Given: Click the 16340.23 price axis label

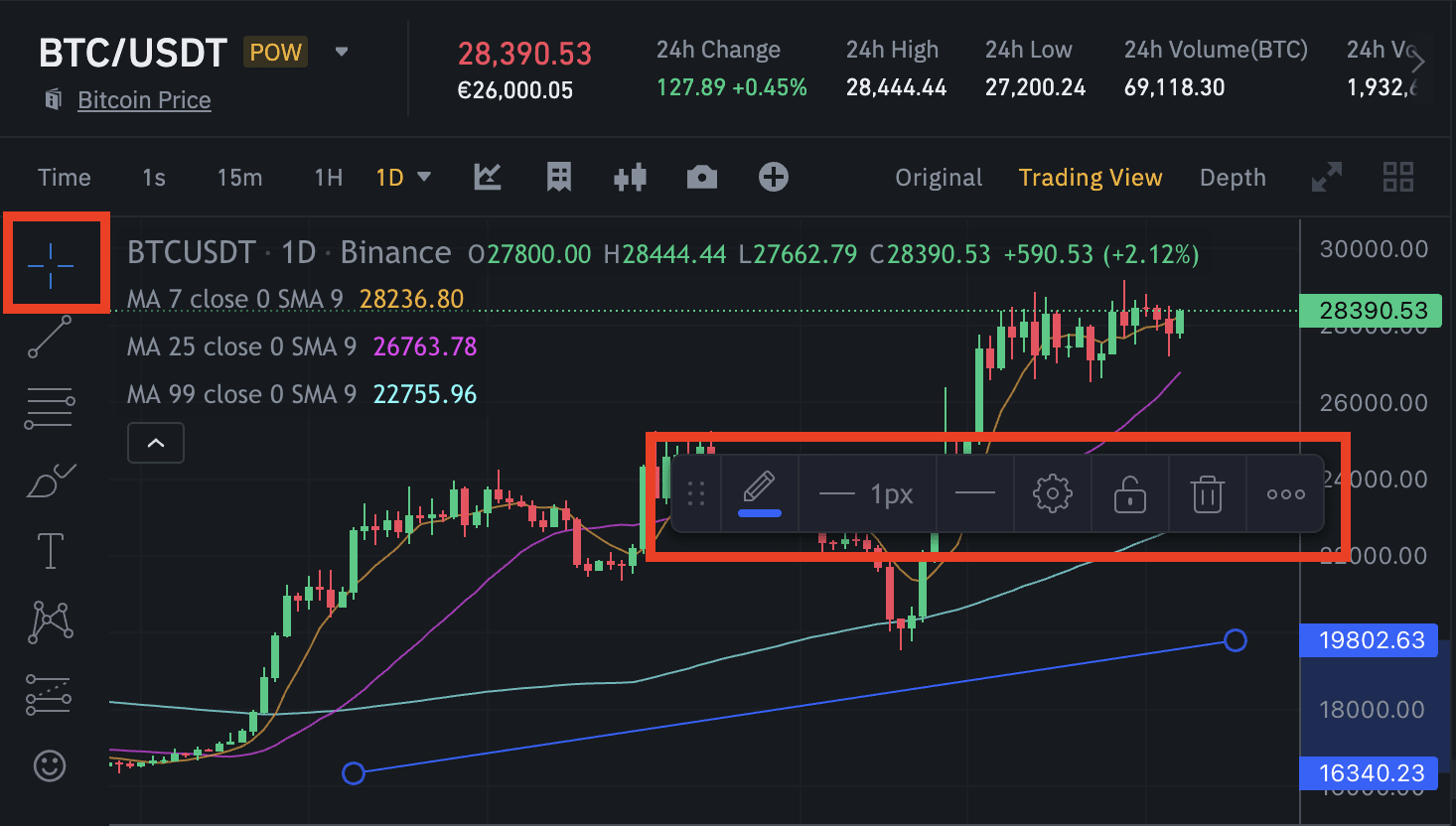Looking at the screenshot, I should point(1371,773).
